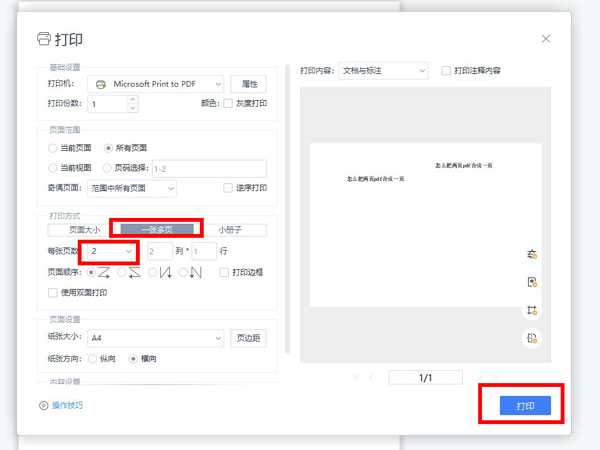
Task: Click the top floating tool icon in preview
Action: click(532, 254)
